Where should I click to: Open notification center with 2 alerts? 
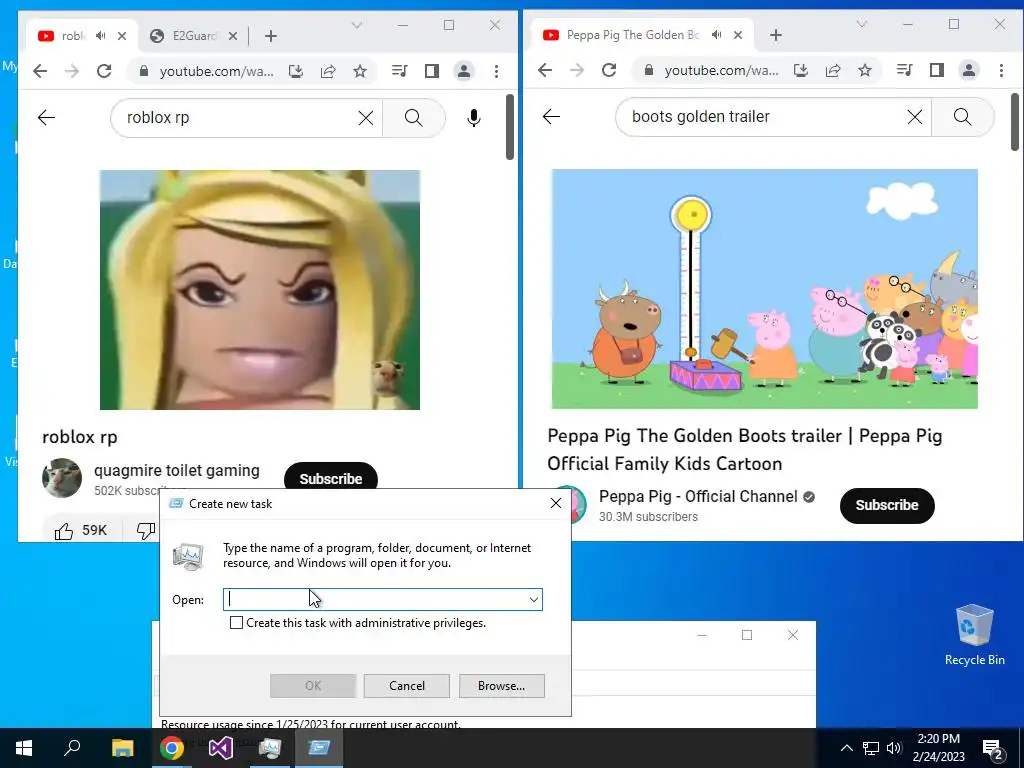pos(993,748)
